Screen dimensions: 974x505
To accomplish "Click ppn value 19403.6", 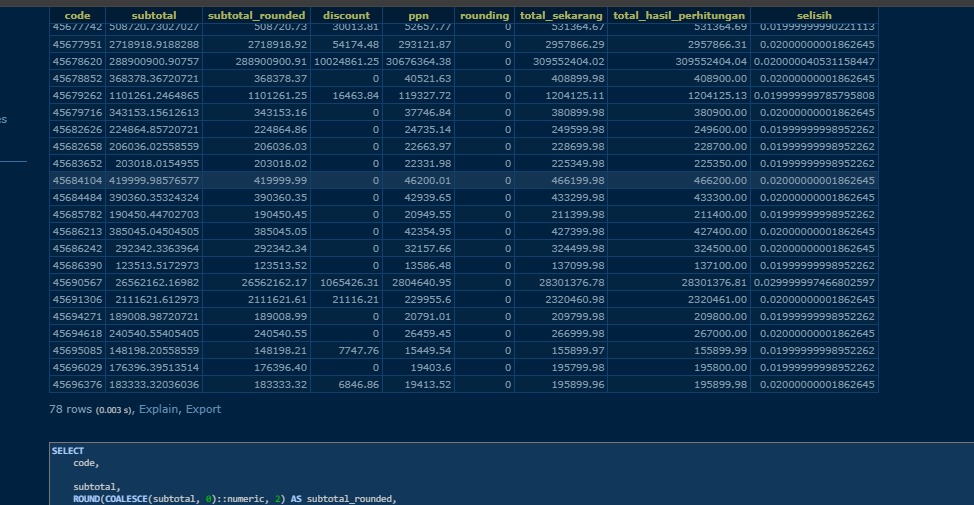I will tap(419, 367).
